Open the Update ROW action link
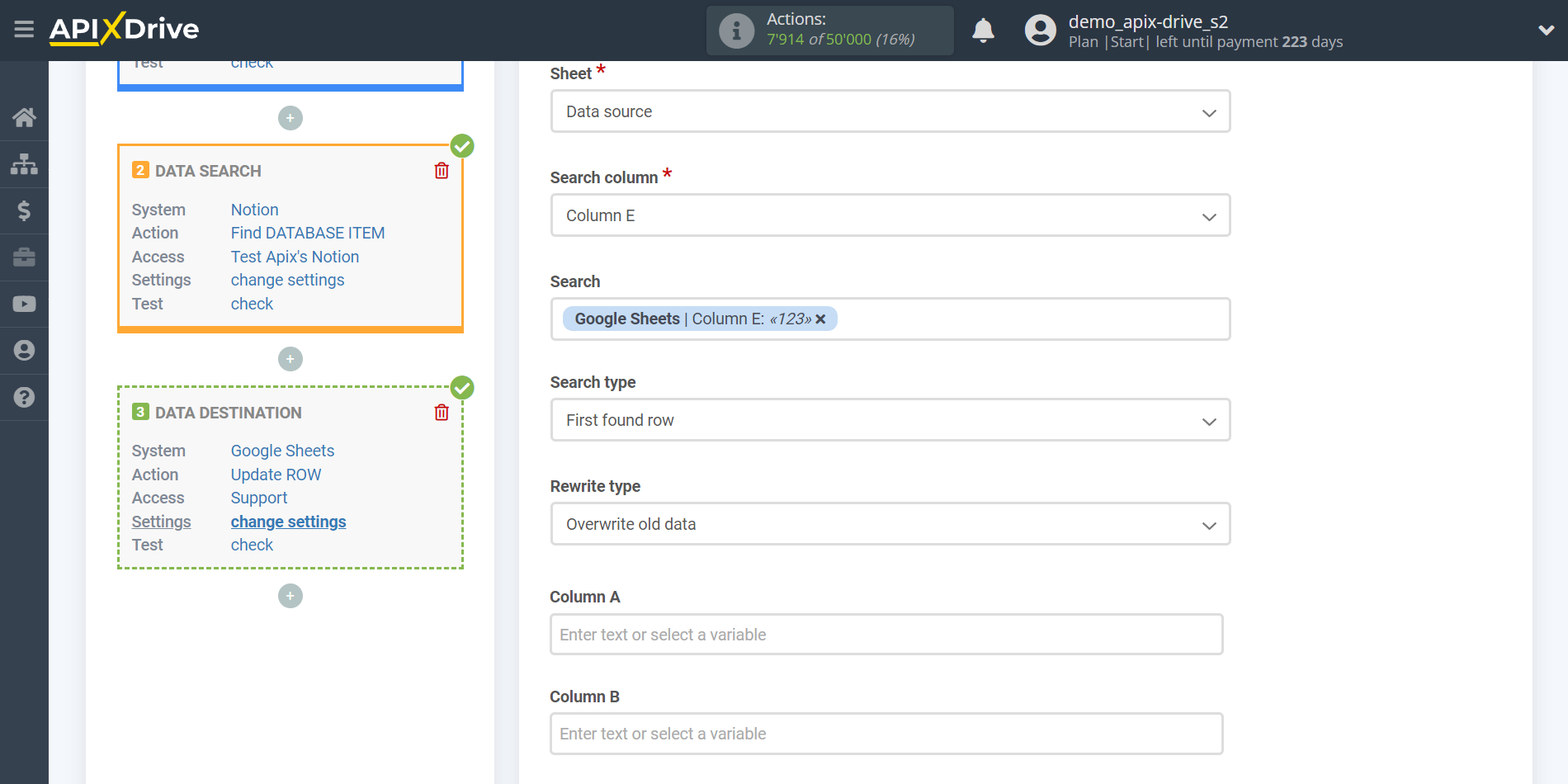 (x=276, y=475)
